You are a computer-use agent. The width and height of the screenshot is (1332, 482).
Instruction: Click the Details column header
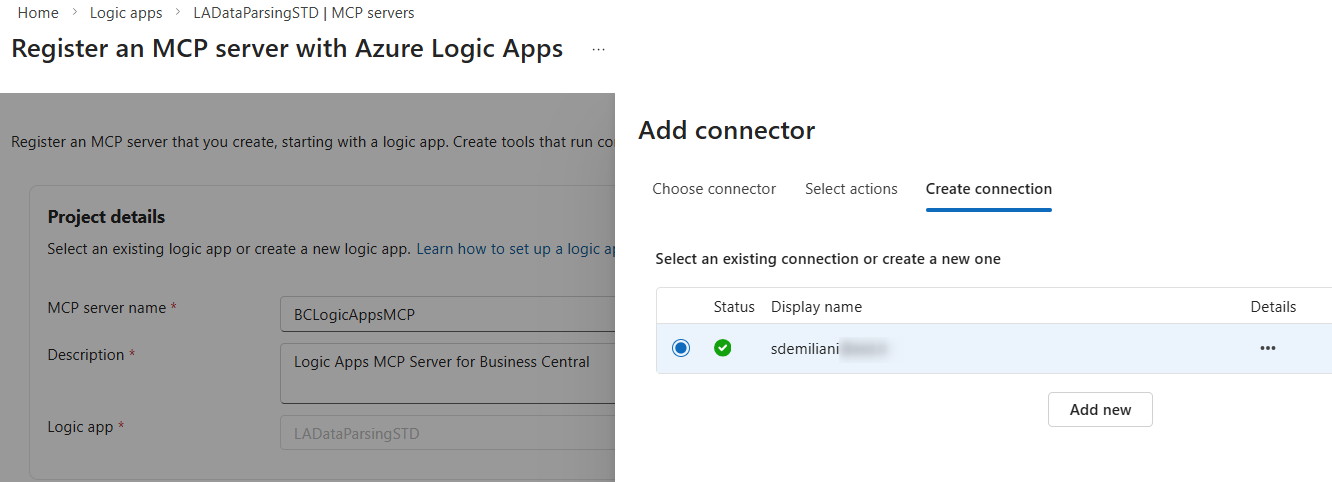(x=1273, y=307)
